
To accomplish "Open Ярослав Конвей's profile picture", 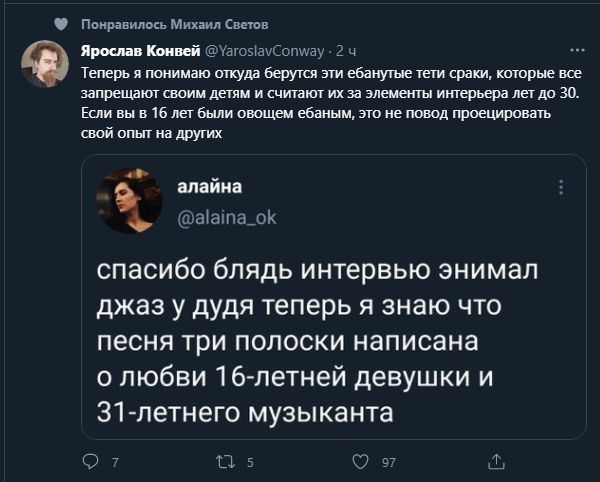I will [x=45, y=65].
